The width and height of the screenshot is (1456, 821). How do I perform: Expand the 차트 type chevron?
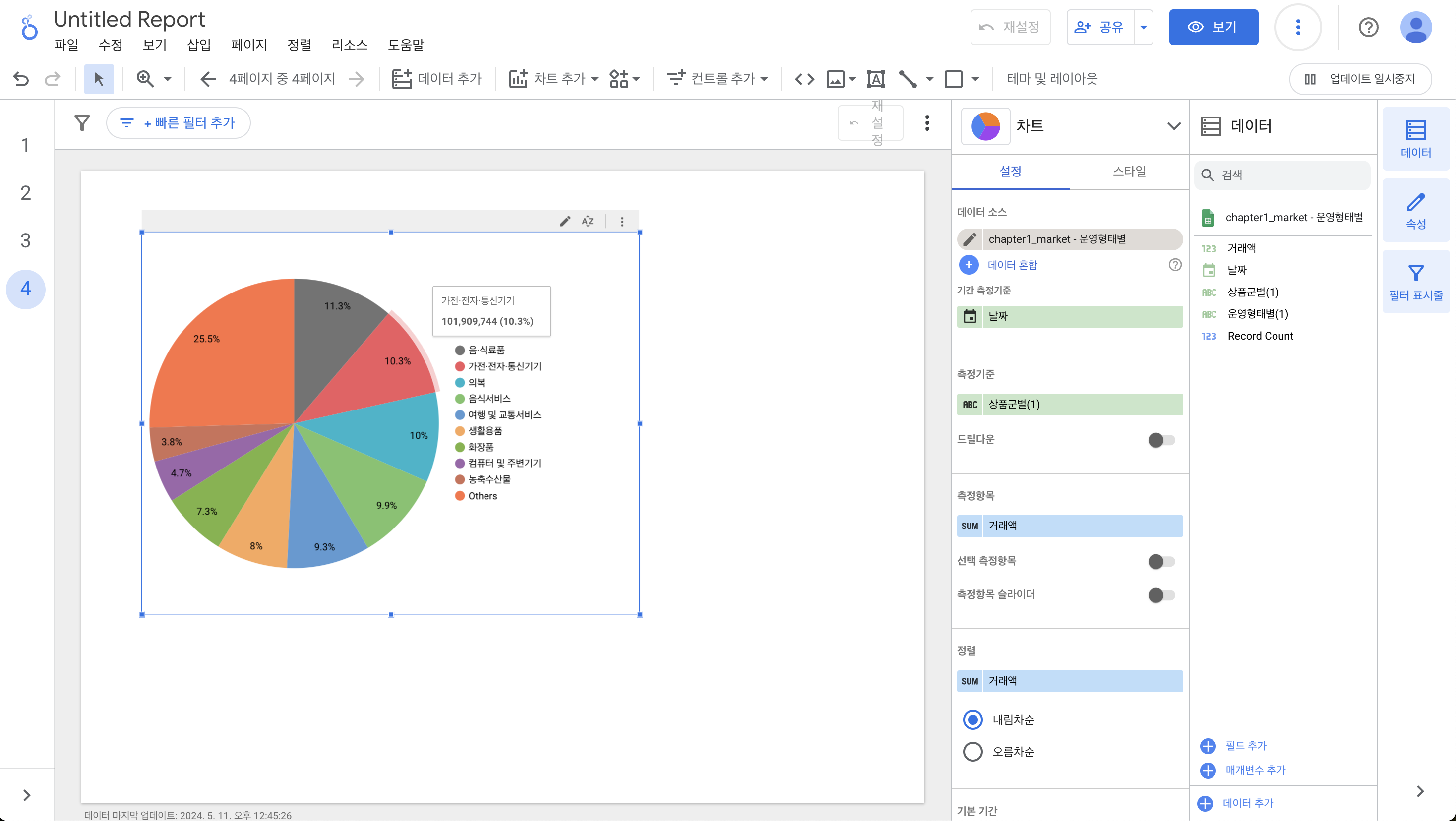(x=1174, y=126)
